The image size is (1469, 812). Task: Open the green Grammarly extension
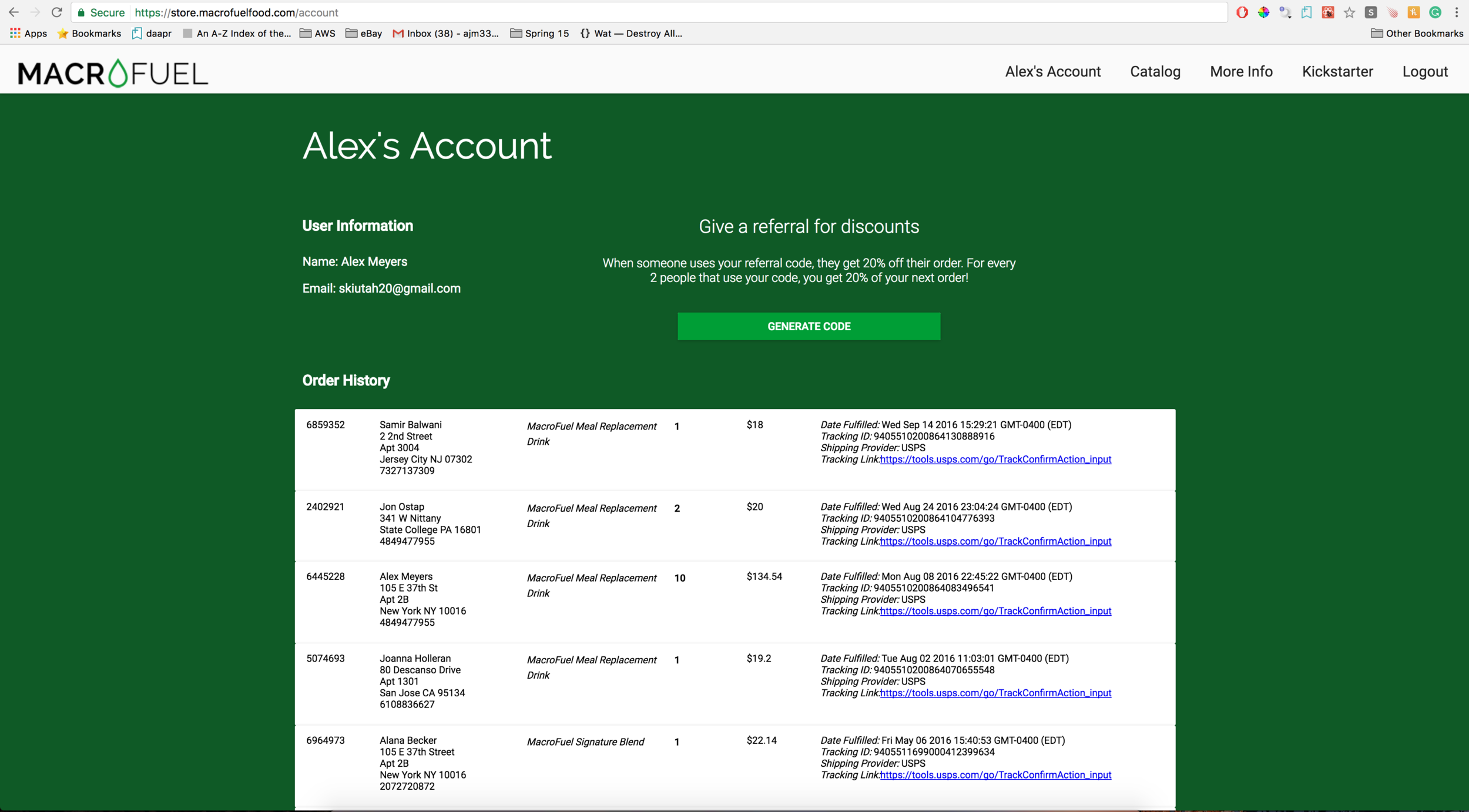pos(1436,12)
